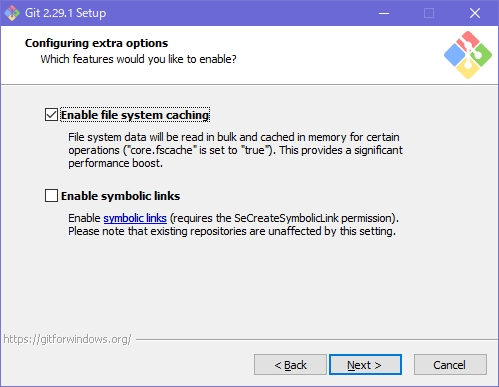Check the Enable symbolic links box
The height and width of the screenshot is (387, 499).
click(x=51, y=196)
